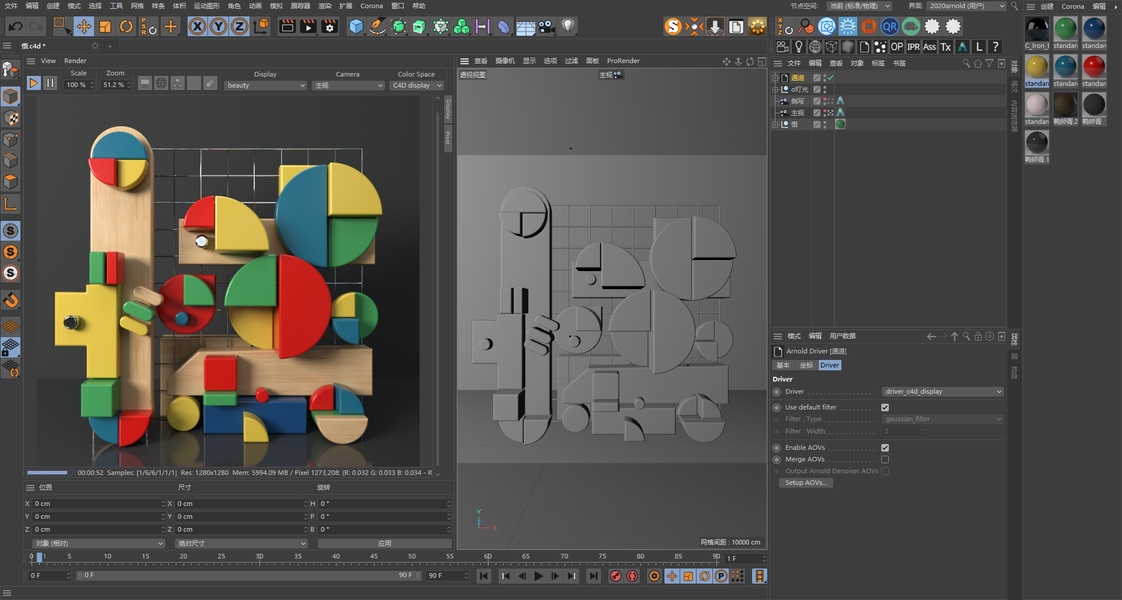Play the timeline animation forward

[539, 576]
